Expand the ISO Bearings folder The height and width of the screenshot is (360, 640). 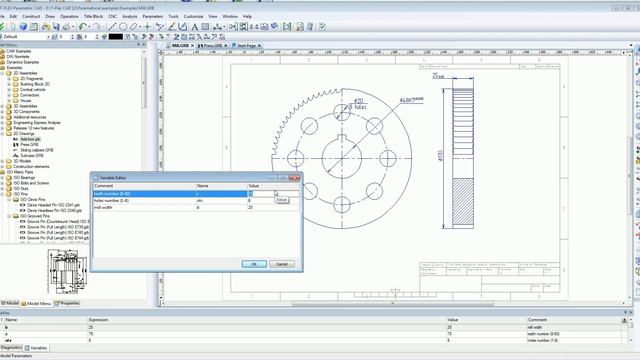(x=2, y=178)
